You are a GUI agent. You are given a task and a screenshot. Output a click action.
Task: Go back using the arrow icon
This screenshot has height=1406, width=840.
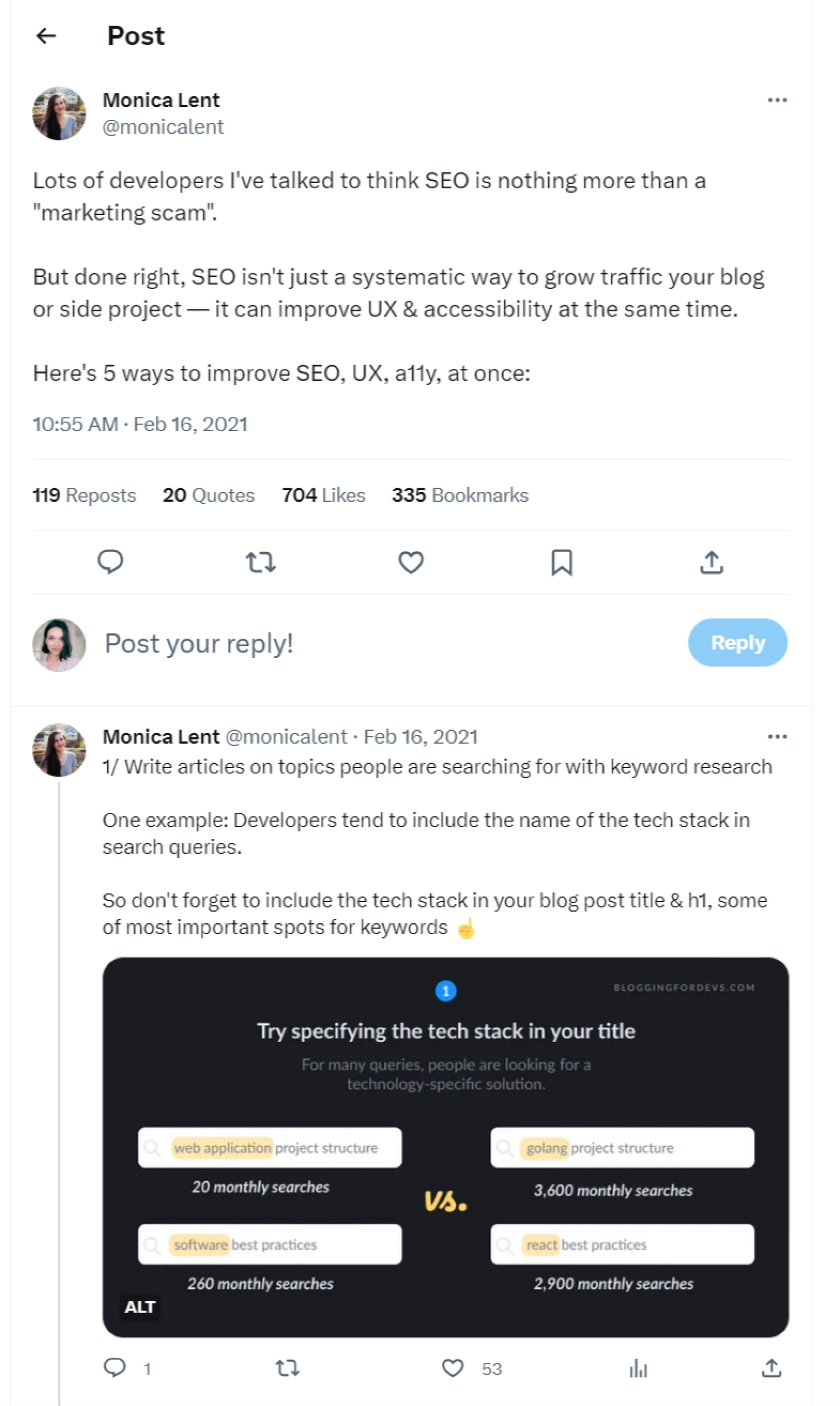pyautogui.click(x=46, y=36)
